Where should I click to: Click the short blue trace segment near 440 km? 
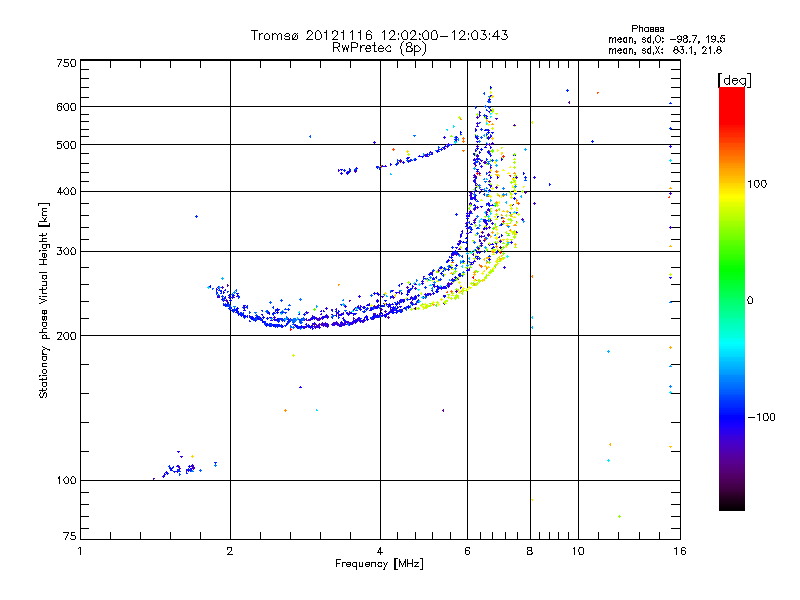tap(347, 170)
